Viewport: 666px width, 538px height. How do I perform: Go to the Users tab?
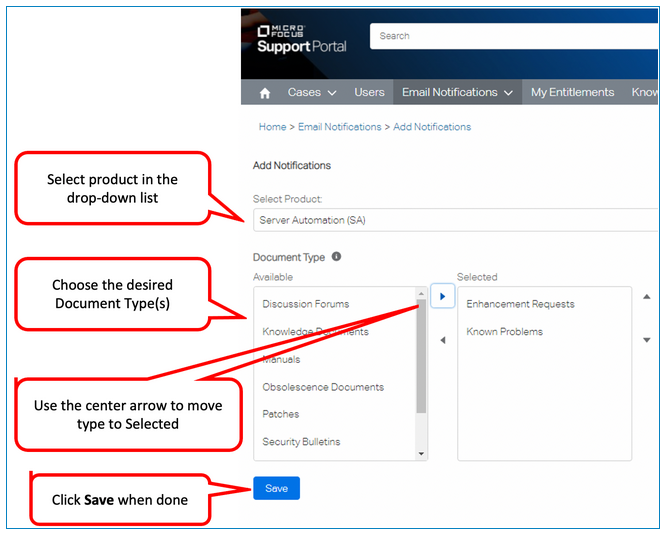(369, 93)
